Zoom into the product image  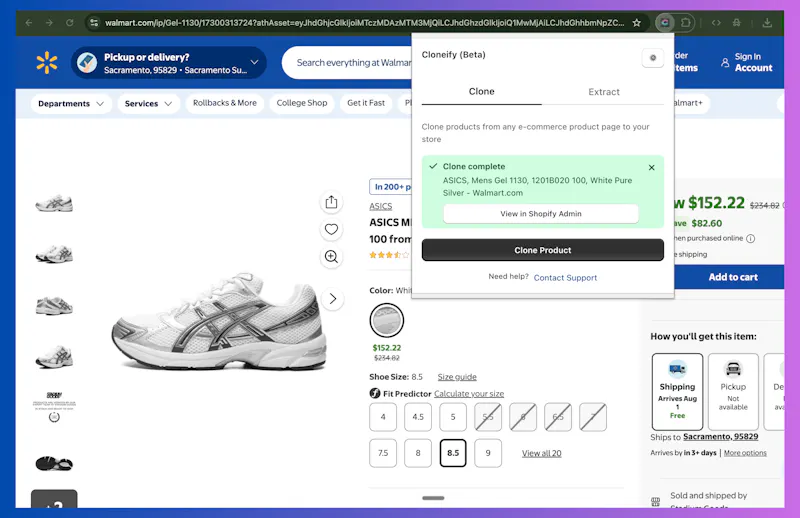pyautogui.click(x=331, y=256)
